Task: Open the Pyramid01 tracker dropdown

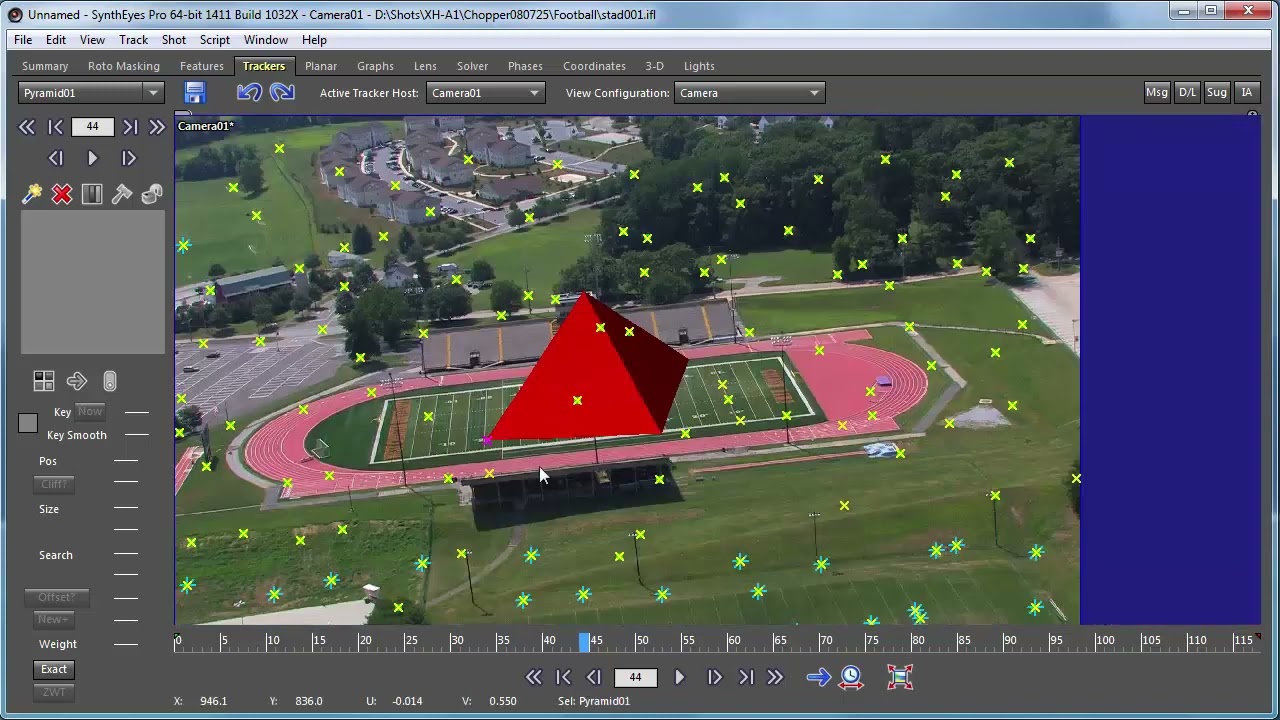Action: coord(91,93)
